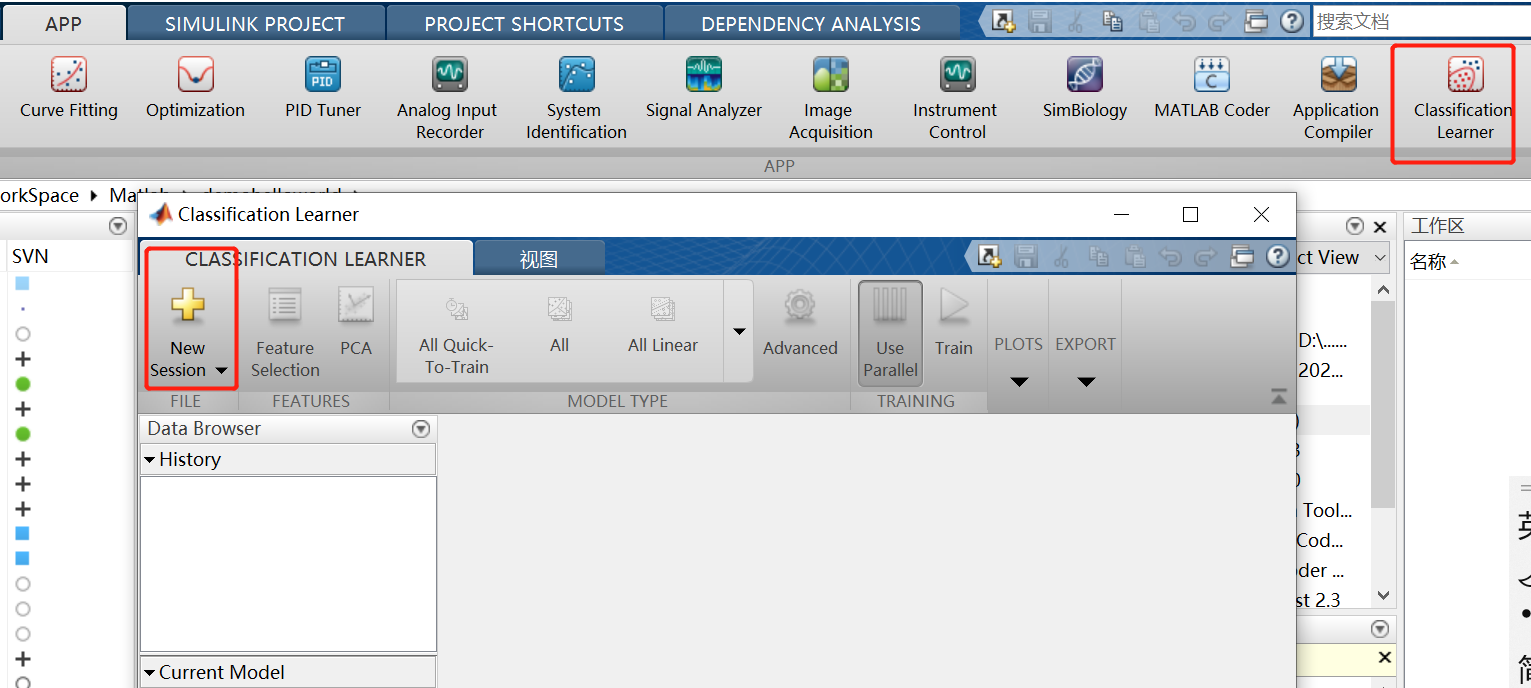Click Feature Selection in Classification Learner

pyautogui.click(x=285, y=332)
